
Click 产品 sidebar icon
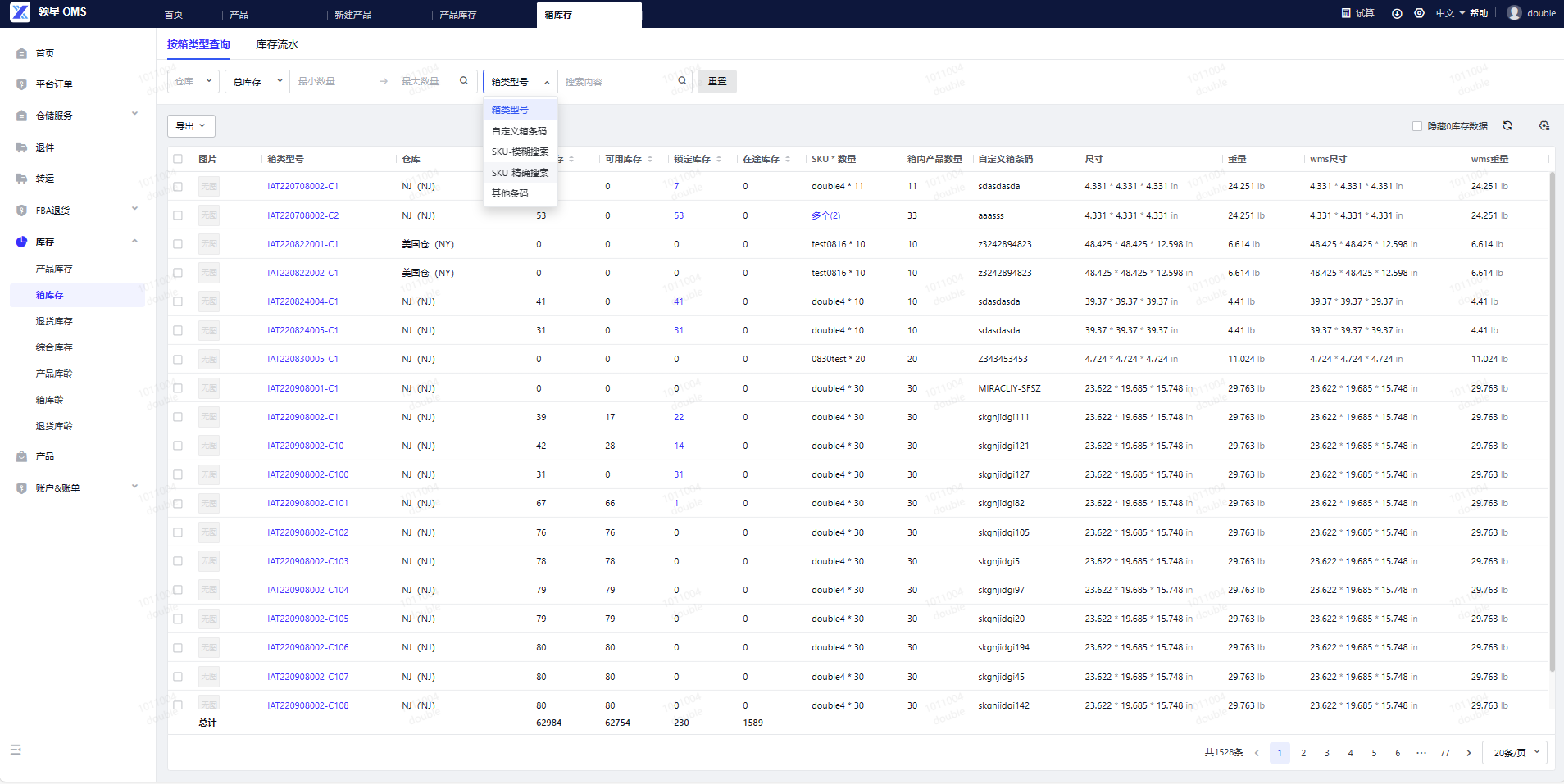(x=21, y=456)
